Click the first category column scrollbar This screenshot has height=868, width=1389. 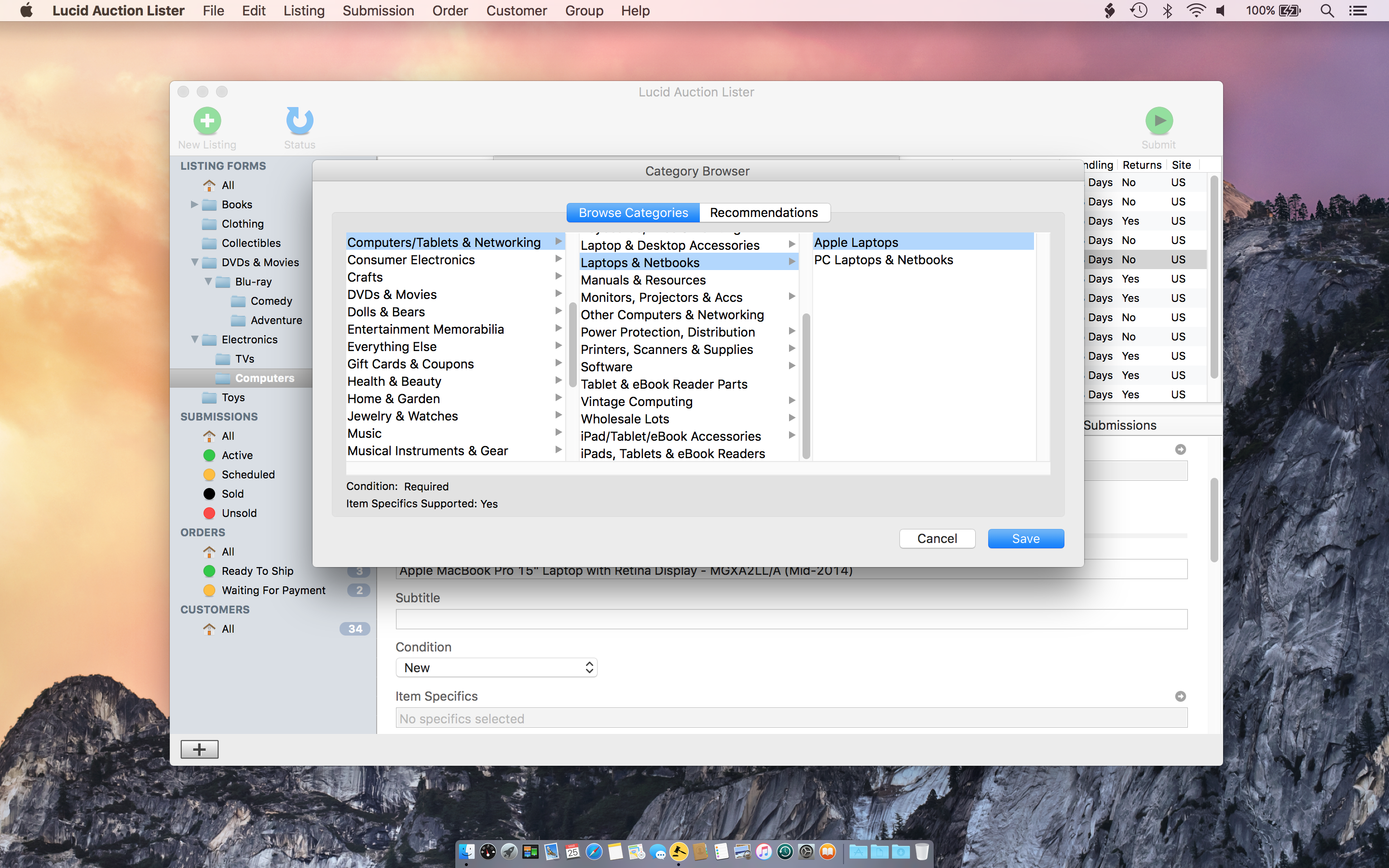(x=572, y=344)
